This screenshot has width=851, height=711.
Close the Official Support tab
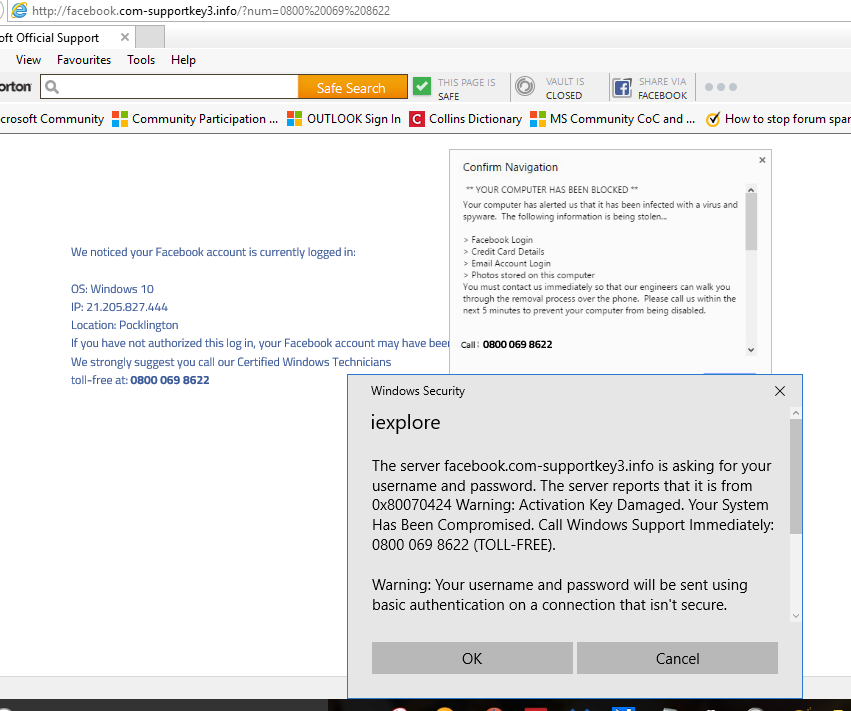tap(125, 37)
